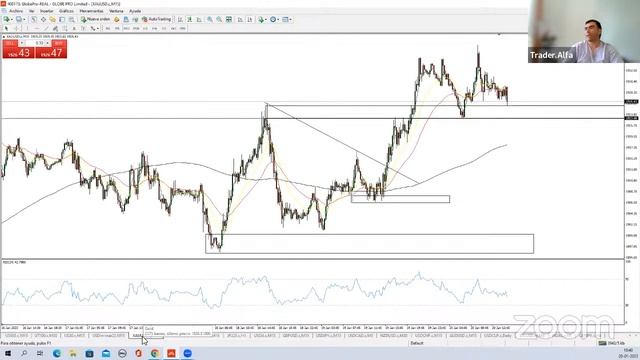Select the crosshair tool

[x=16, y=28]
